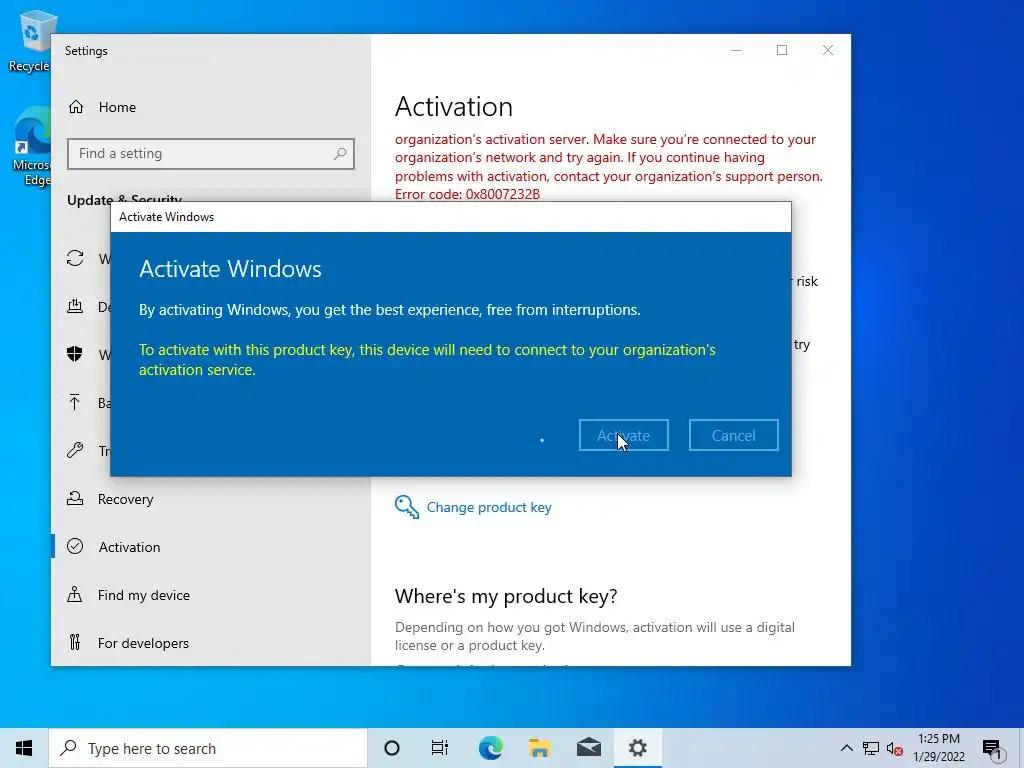The width and height of the screenshot is (1024, 768).
Task: Click the Backup upward arrow icon
Action: click(75, 402)
